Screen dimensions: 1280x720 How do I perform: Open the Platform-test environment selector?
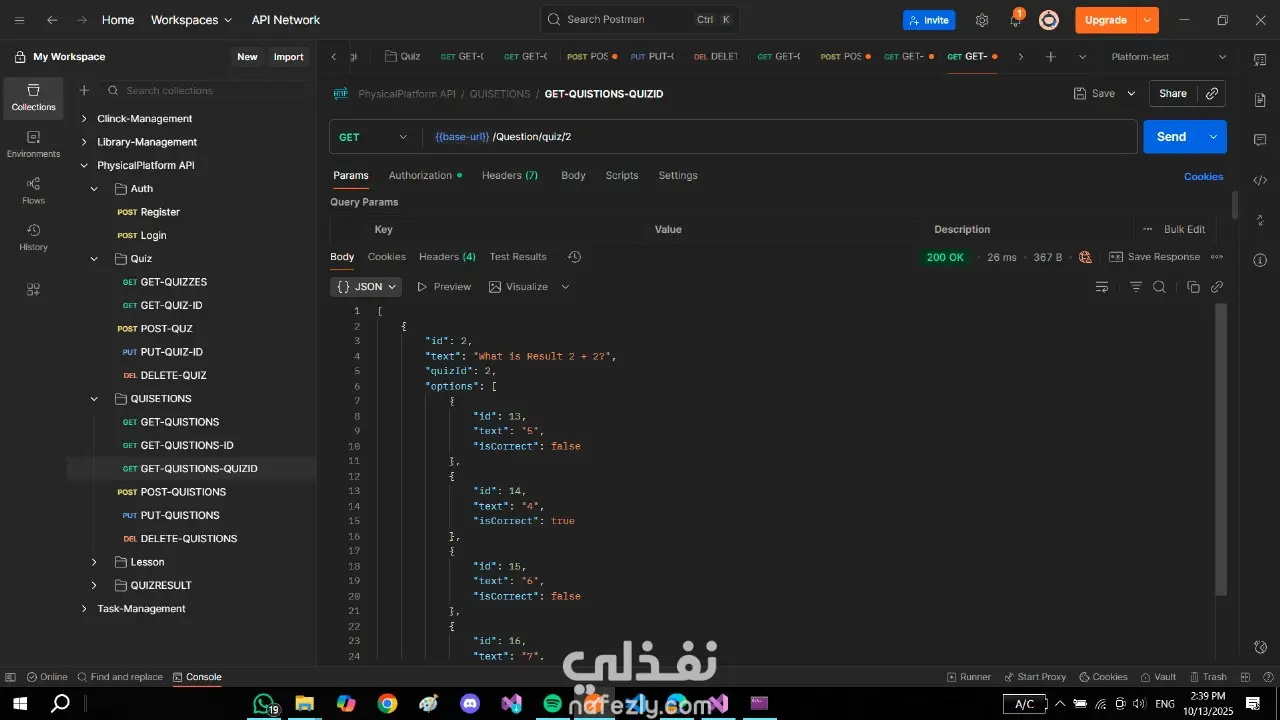[1168, 57]
